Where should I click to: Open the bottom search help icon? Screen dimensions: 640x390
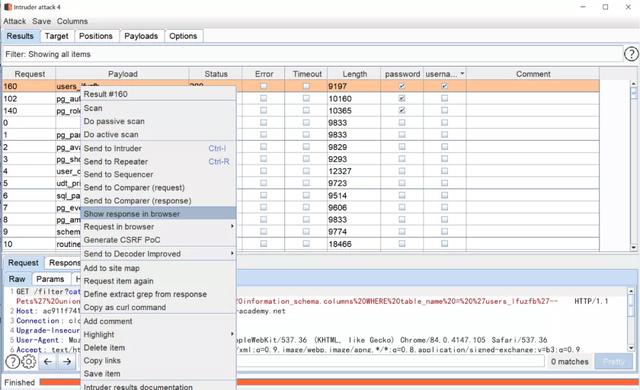click(12, 361)
